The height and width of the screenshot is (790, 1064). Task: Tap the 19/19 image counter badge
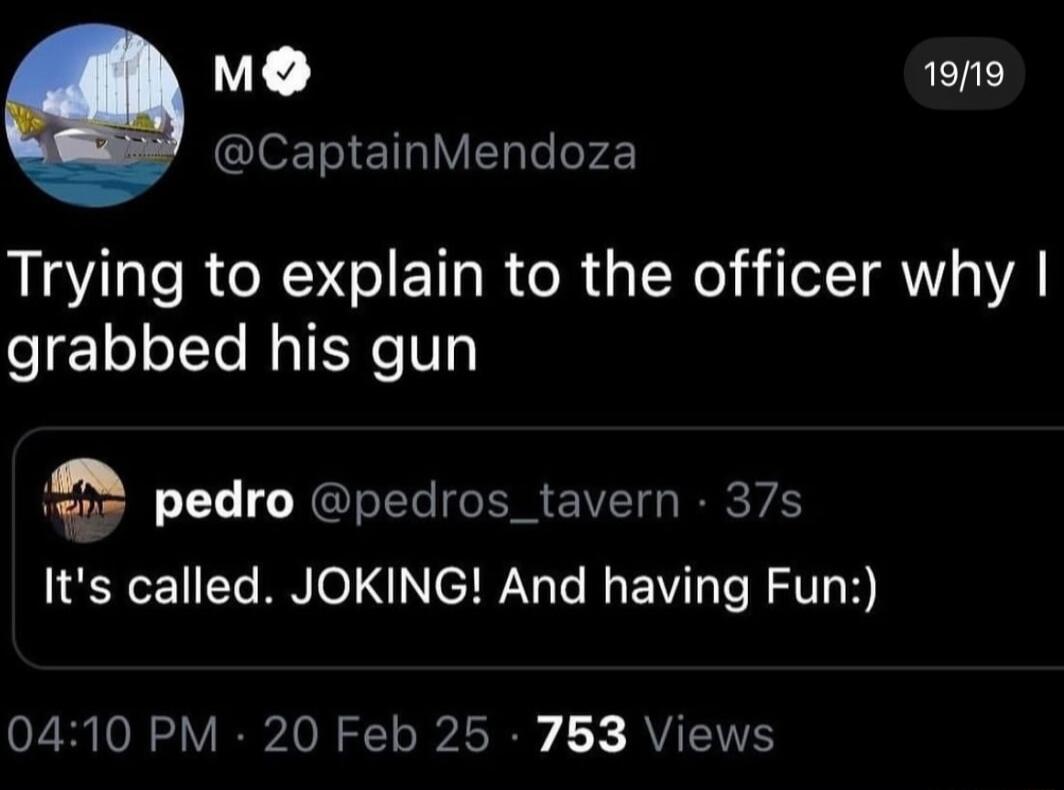[963, 73]
